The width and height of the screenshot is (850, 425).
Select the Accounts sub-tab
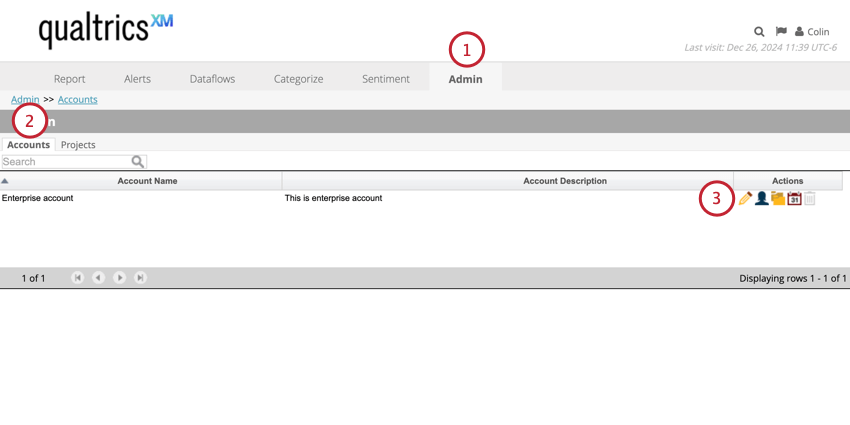coord(28,145)
